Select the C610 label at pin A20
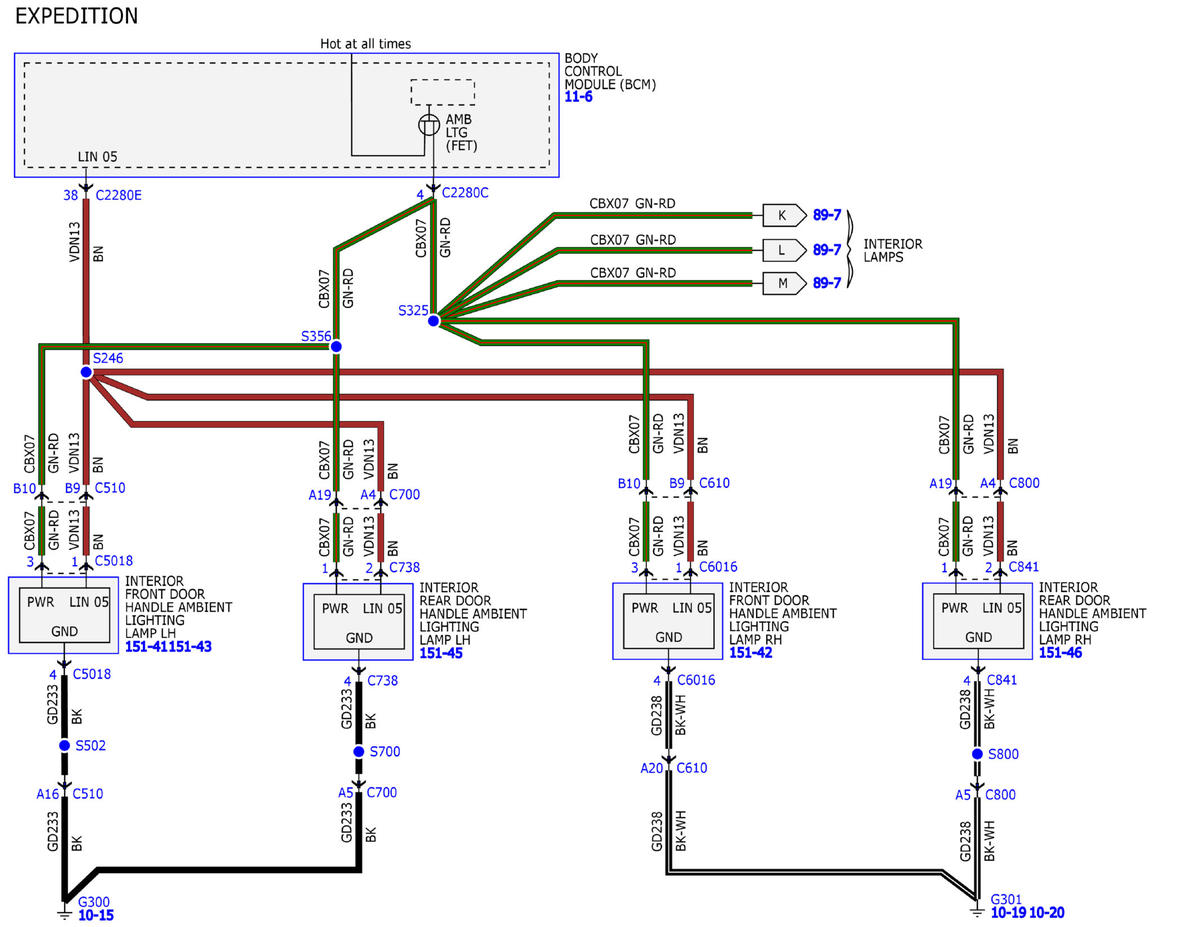Image resolution: width=1200 pixels, height=927 pixels. click(692, 768)
